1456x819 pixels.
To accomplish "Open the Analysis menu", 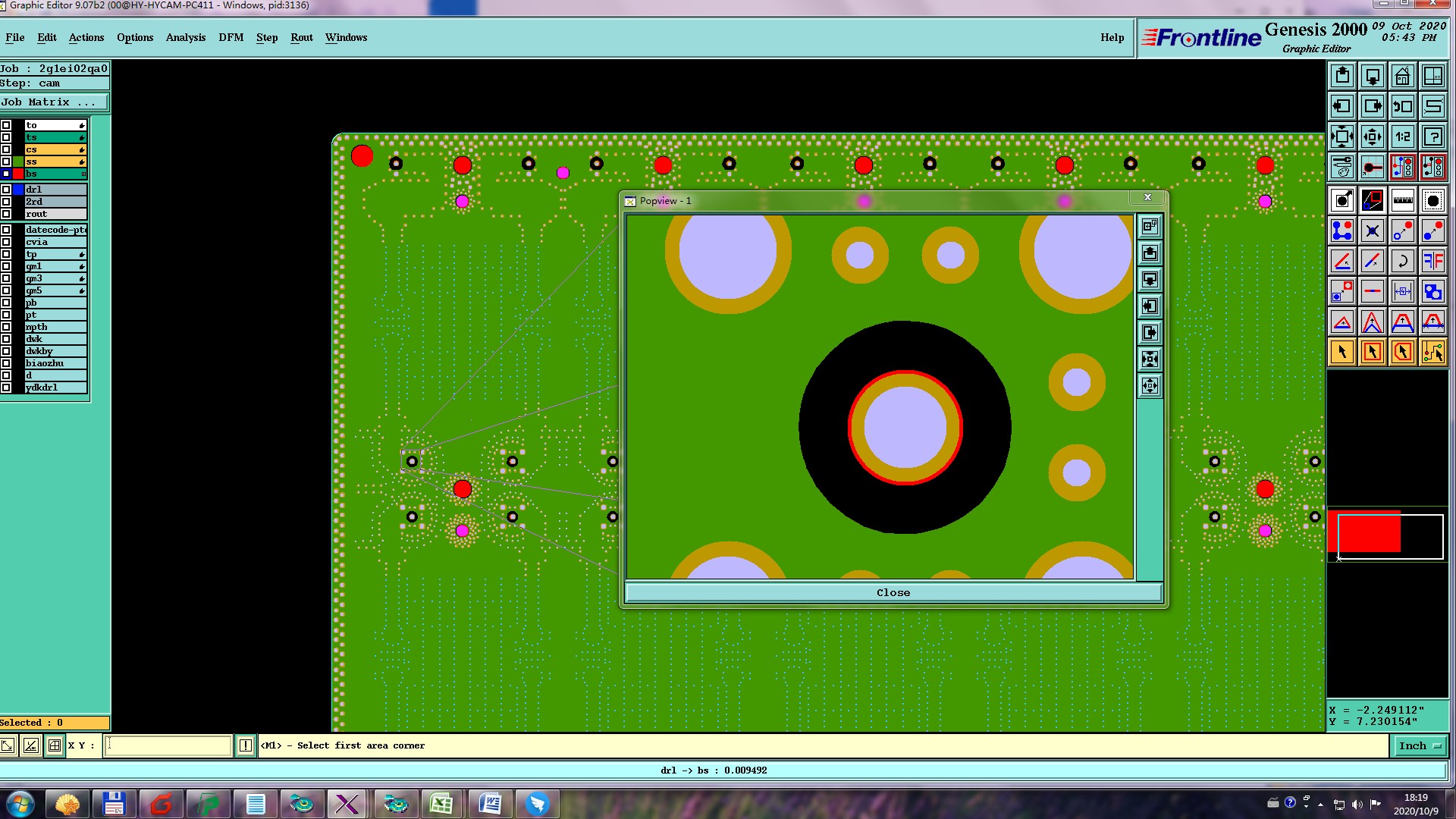I will [185, 37].
